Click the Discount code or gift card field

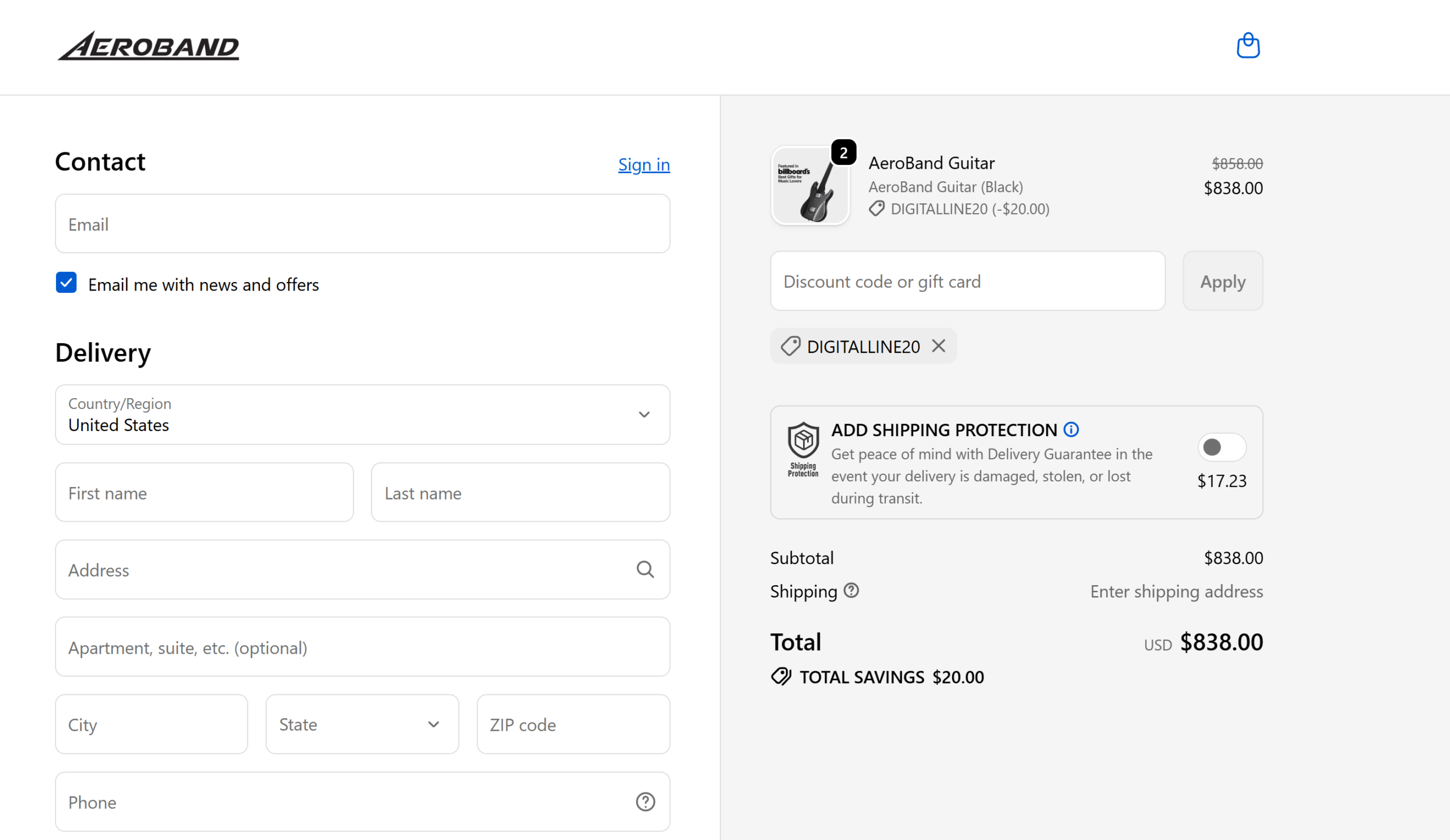pos(968,281)
